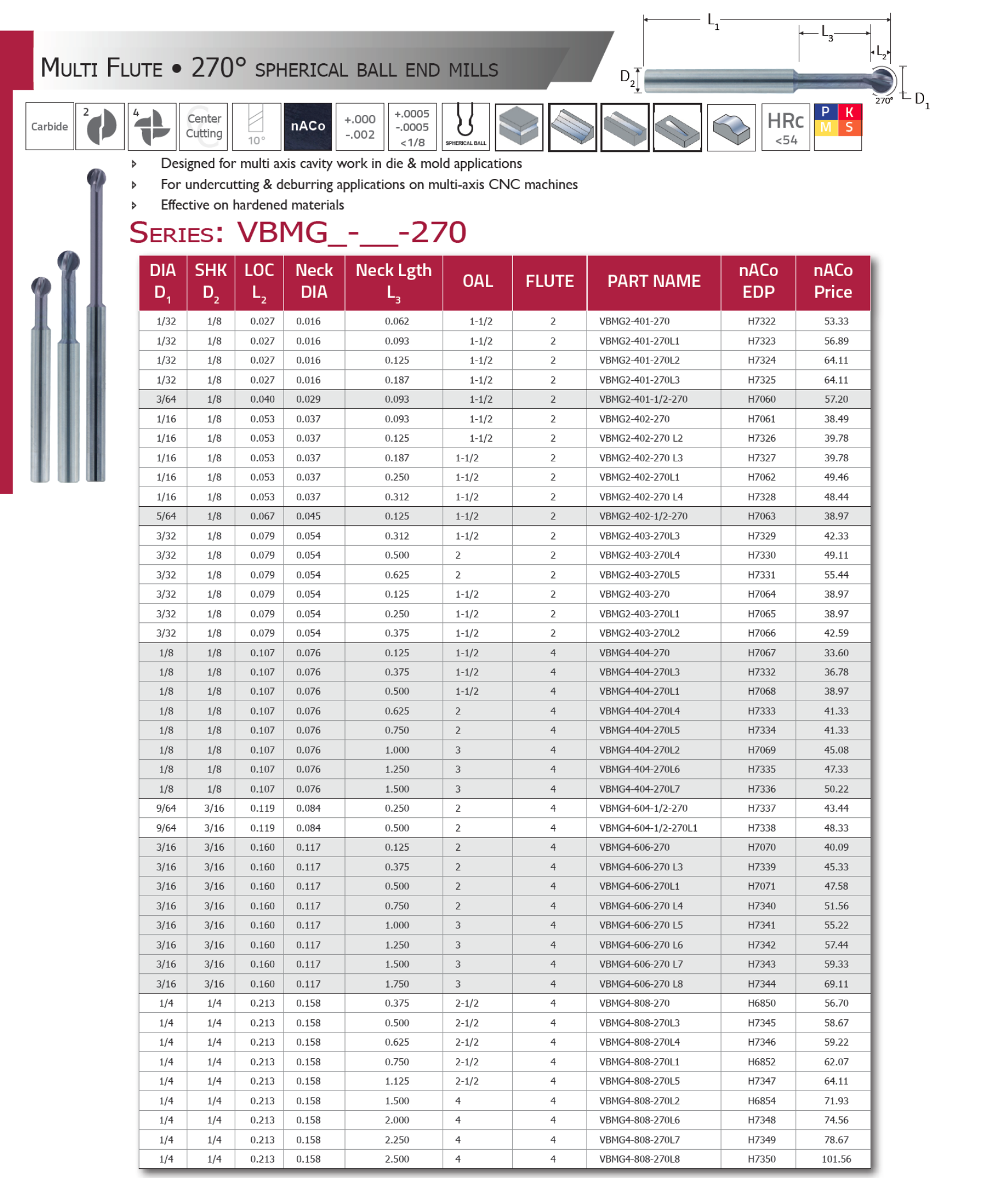Pick the blue P material swatch
The image size is (1008, 1178).
pos(826,112)
